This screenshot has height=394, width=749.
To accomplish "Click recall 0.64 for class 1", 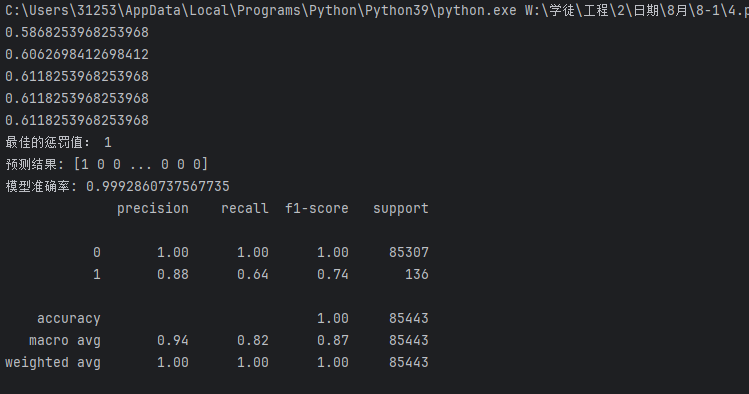I will click(x=253, y=274).
